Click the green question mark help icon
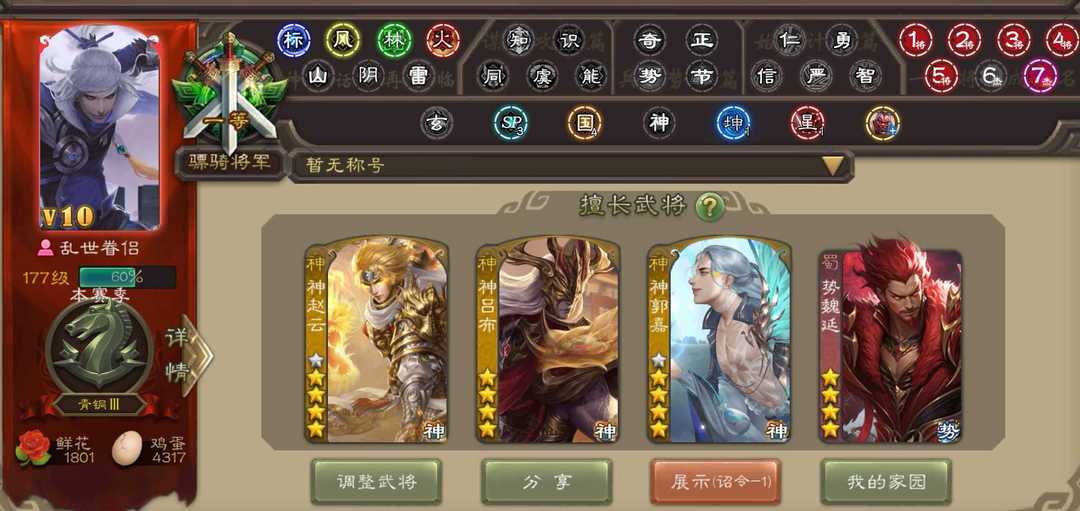This screenshot has width=1080, height=511. pyautogui.click(x=709, y=207)
